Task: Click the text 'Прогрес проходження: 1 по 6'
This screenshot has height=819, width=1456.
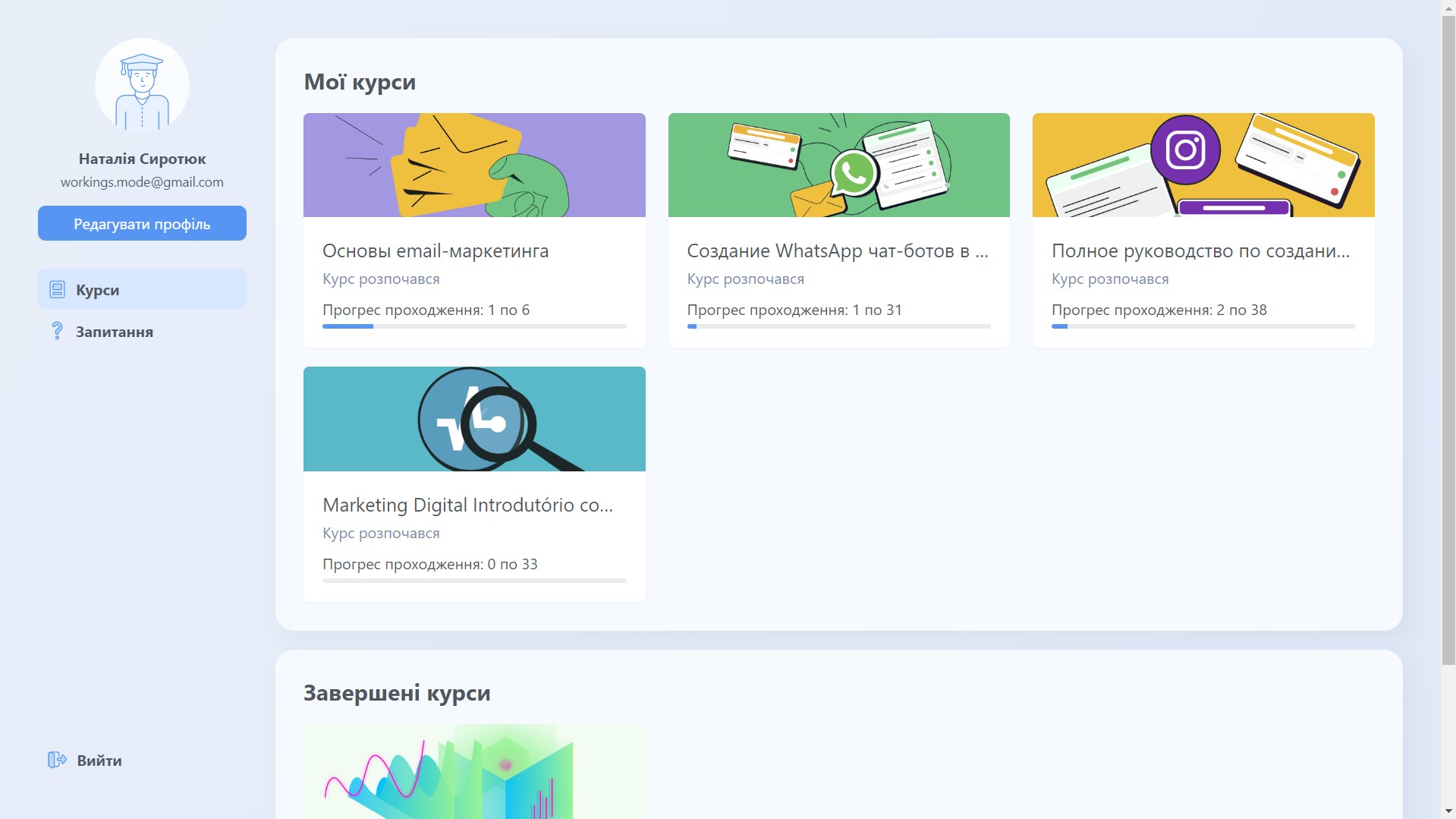Action: (x=426, y=310)
